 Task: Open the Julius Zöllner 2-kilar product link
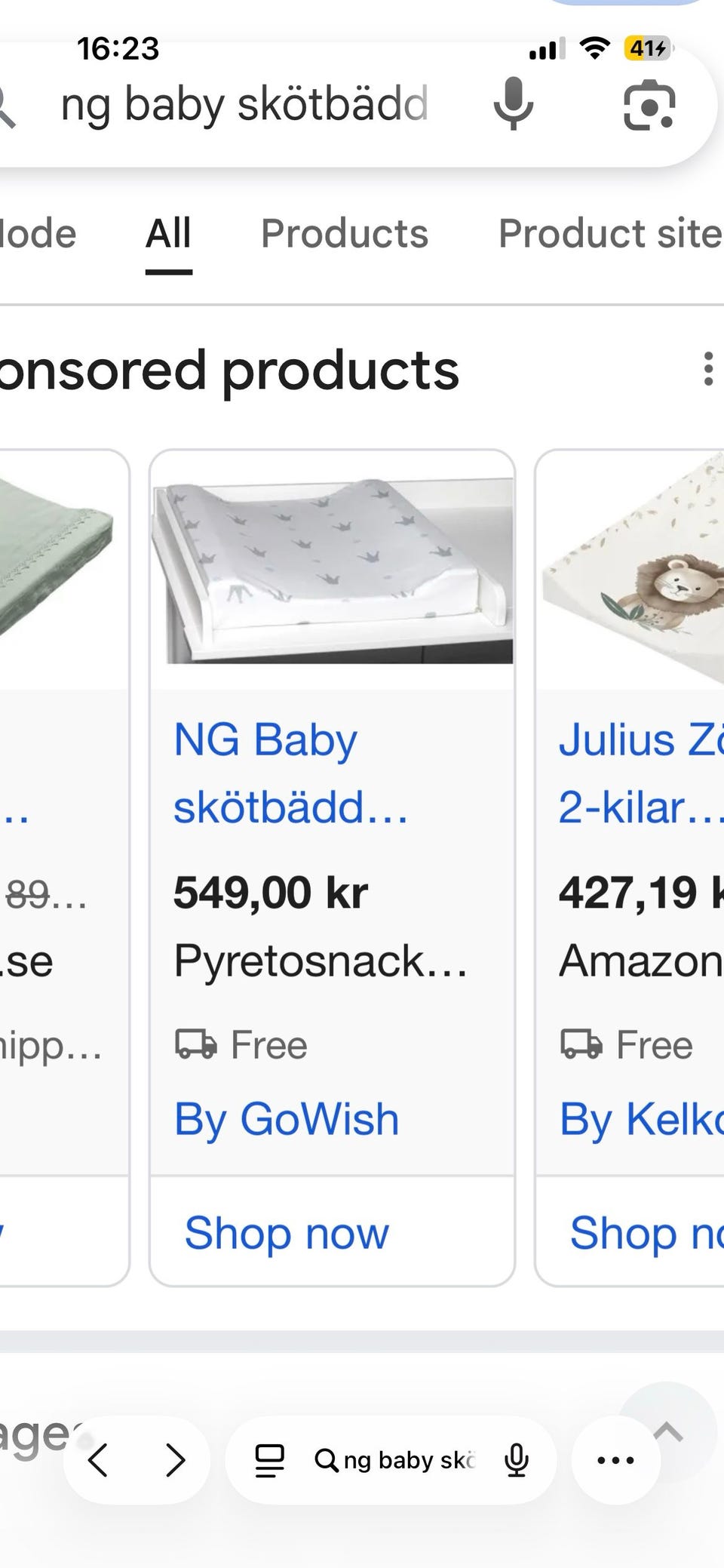pyautogui.click(x=640, y=773)
